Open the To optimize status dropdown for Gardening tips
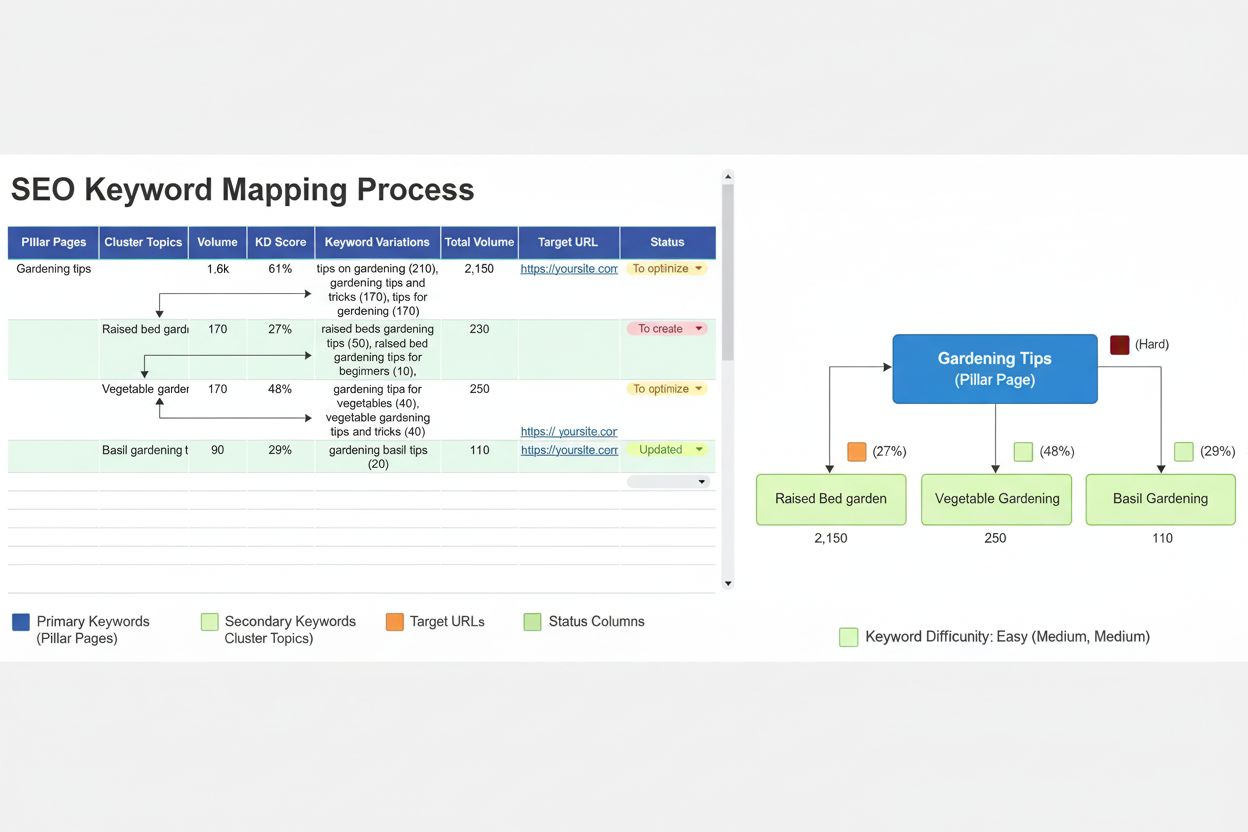This screenshot has width=1248, height=832. pos(666,268)
